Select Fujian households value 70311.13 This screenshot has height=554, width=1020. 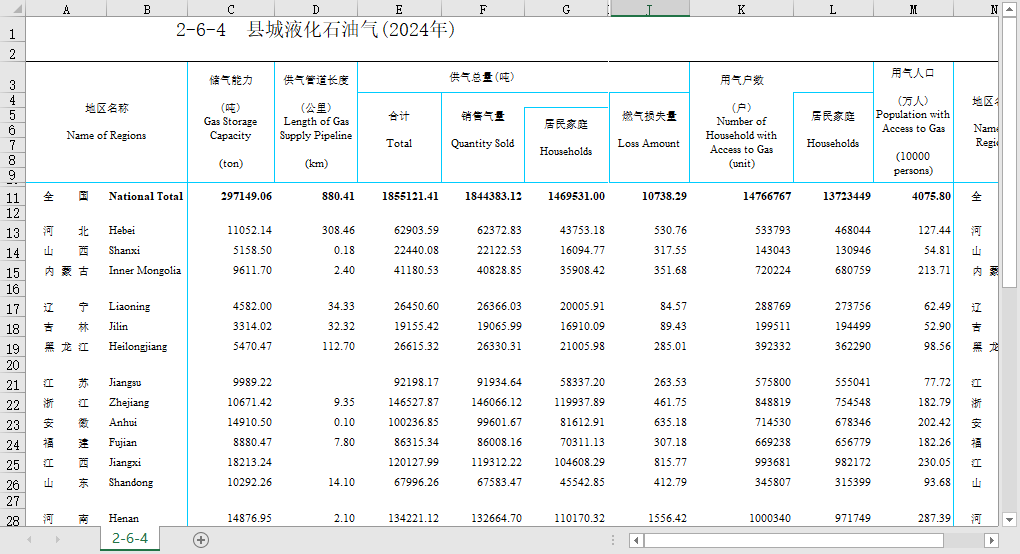(566, 442)
